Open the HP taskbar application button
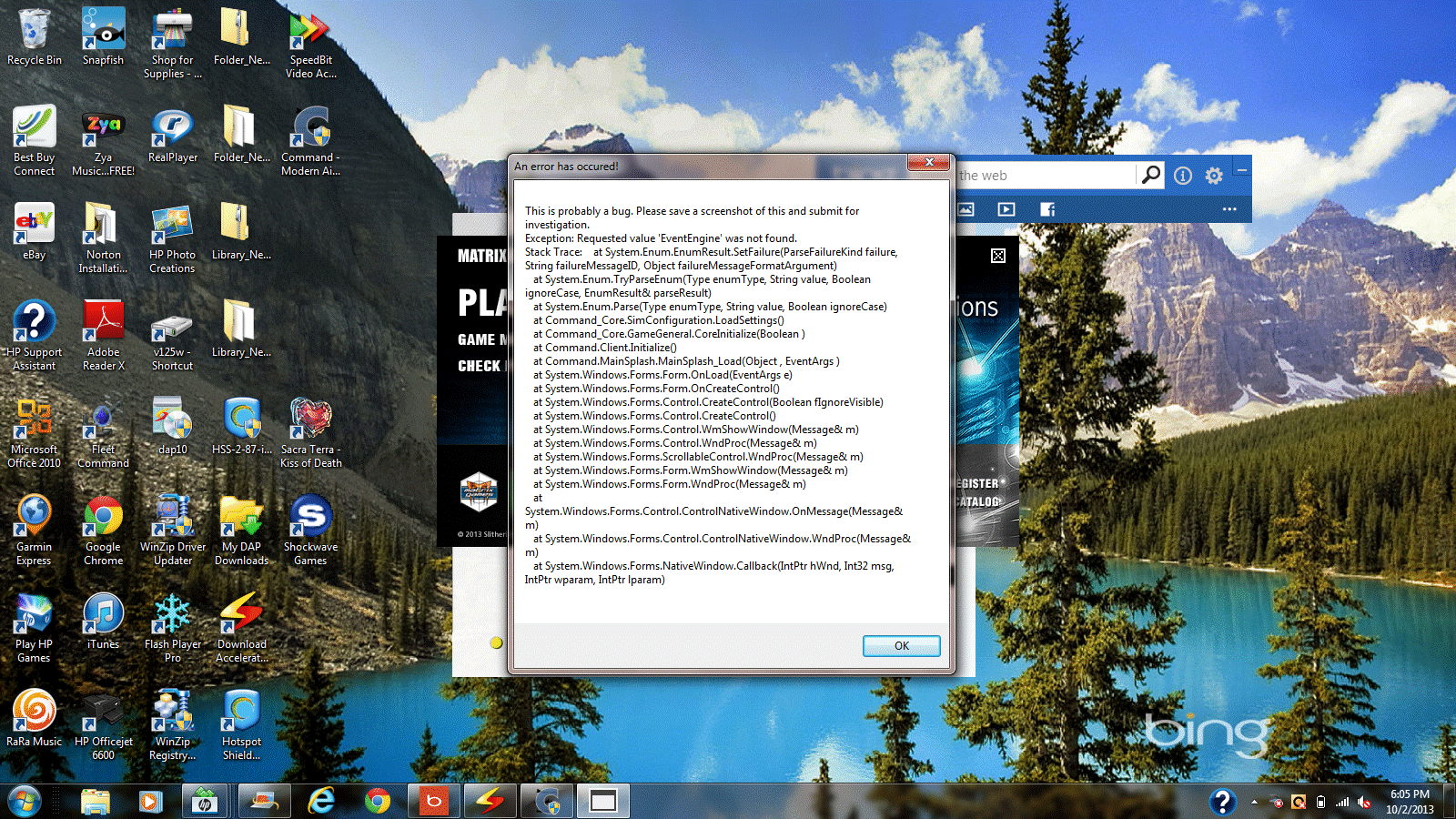The height and width of the screenshot is (819, 1456). (x=207, y=801)
